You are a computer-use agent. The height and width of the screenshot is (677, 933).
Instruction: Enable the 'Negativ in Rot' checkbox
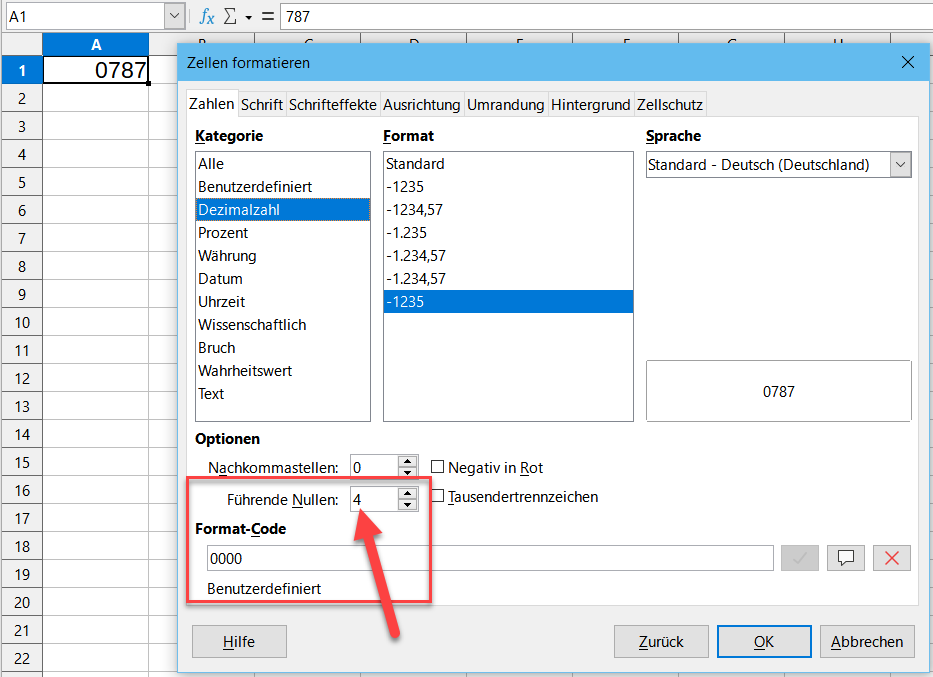click(x=436, y=467)
